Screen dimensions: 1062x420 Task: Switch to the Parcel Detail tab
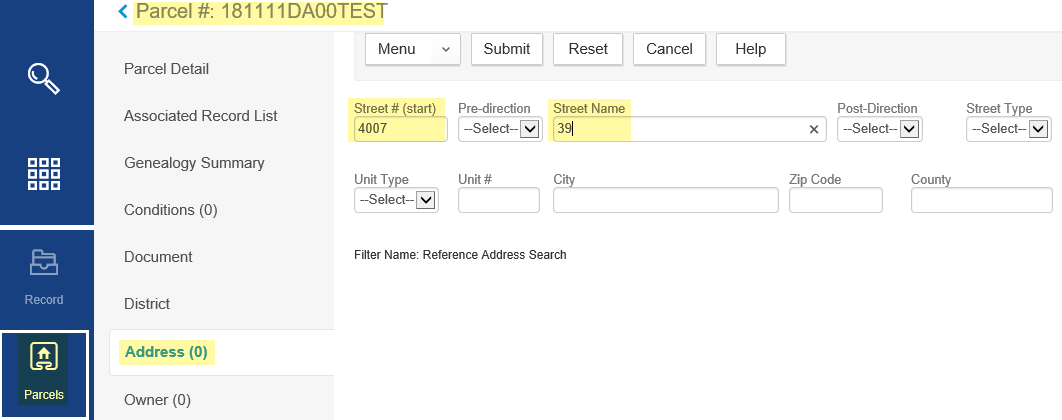click(x=166, y=69)
